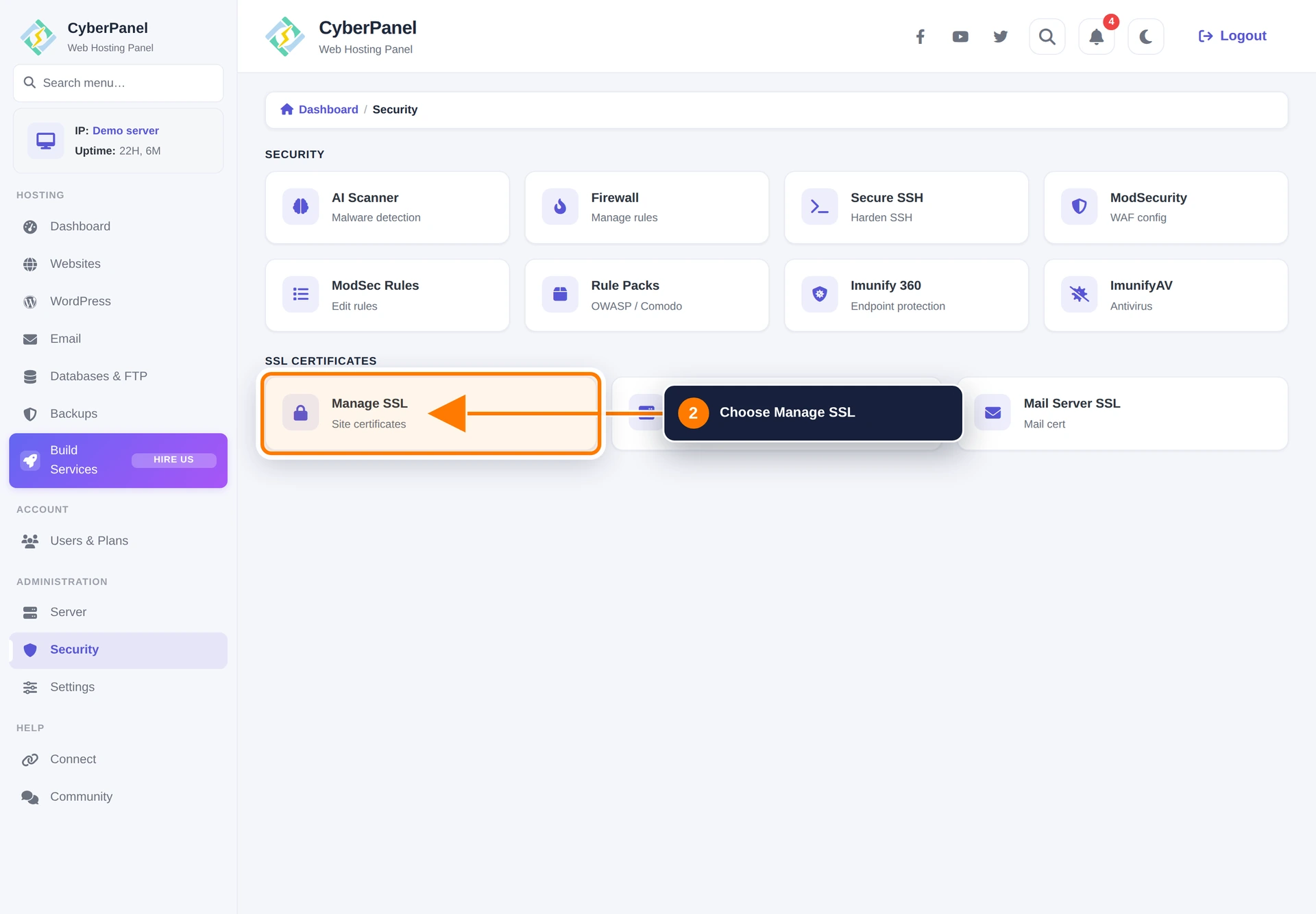Click the WordPress logo icon in sidebar
Image resolution: width=1316 pixels, height=914 pixels.
(x=30, y=302)
